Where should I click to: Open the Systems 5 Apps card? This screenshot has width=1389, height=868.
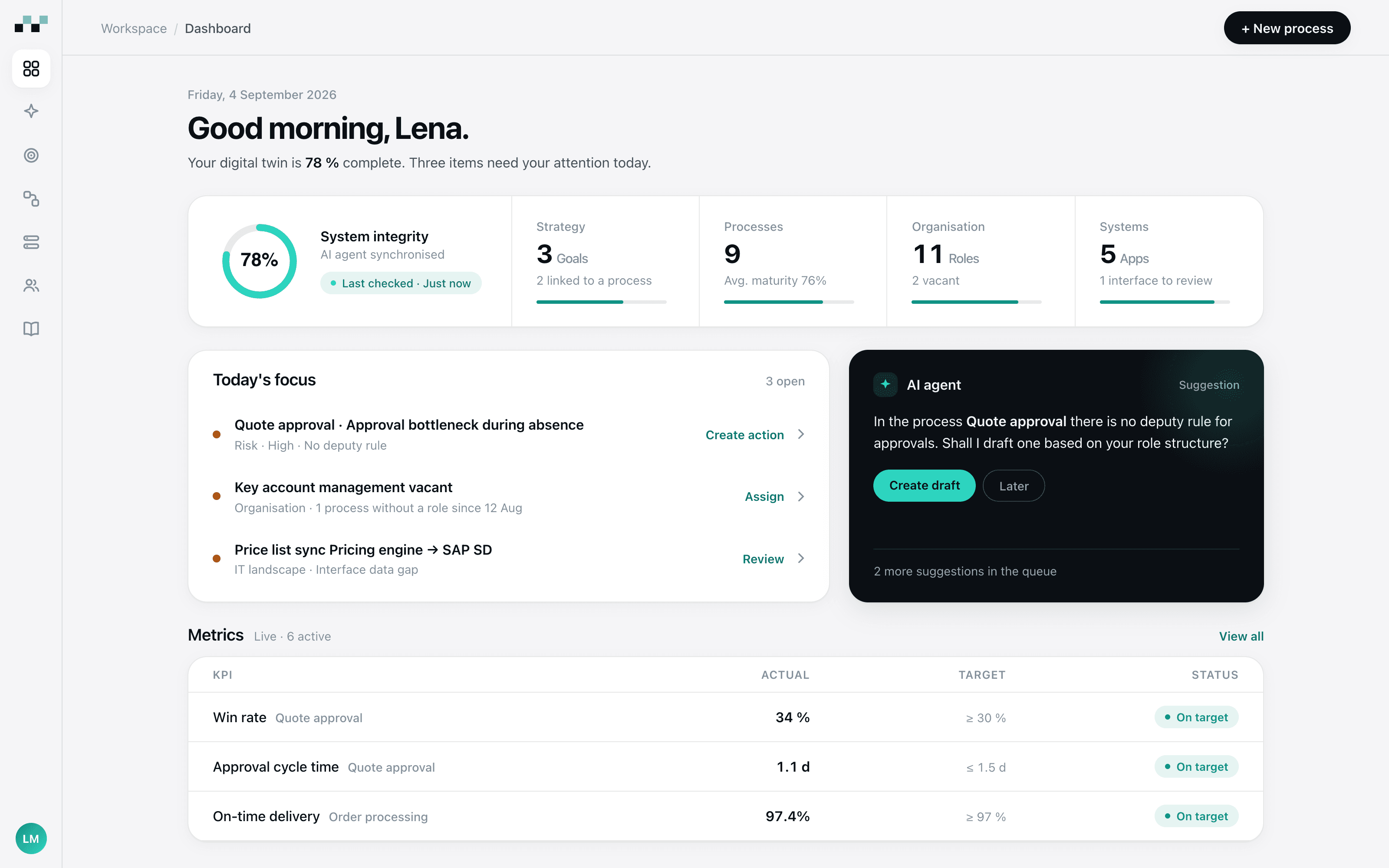(1168, 261)
